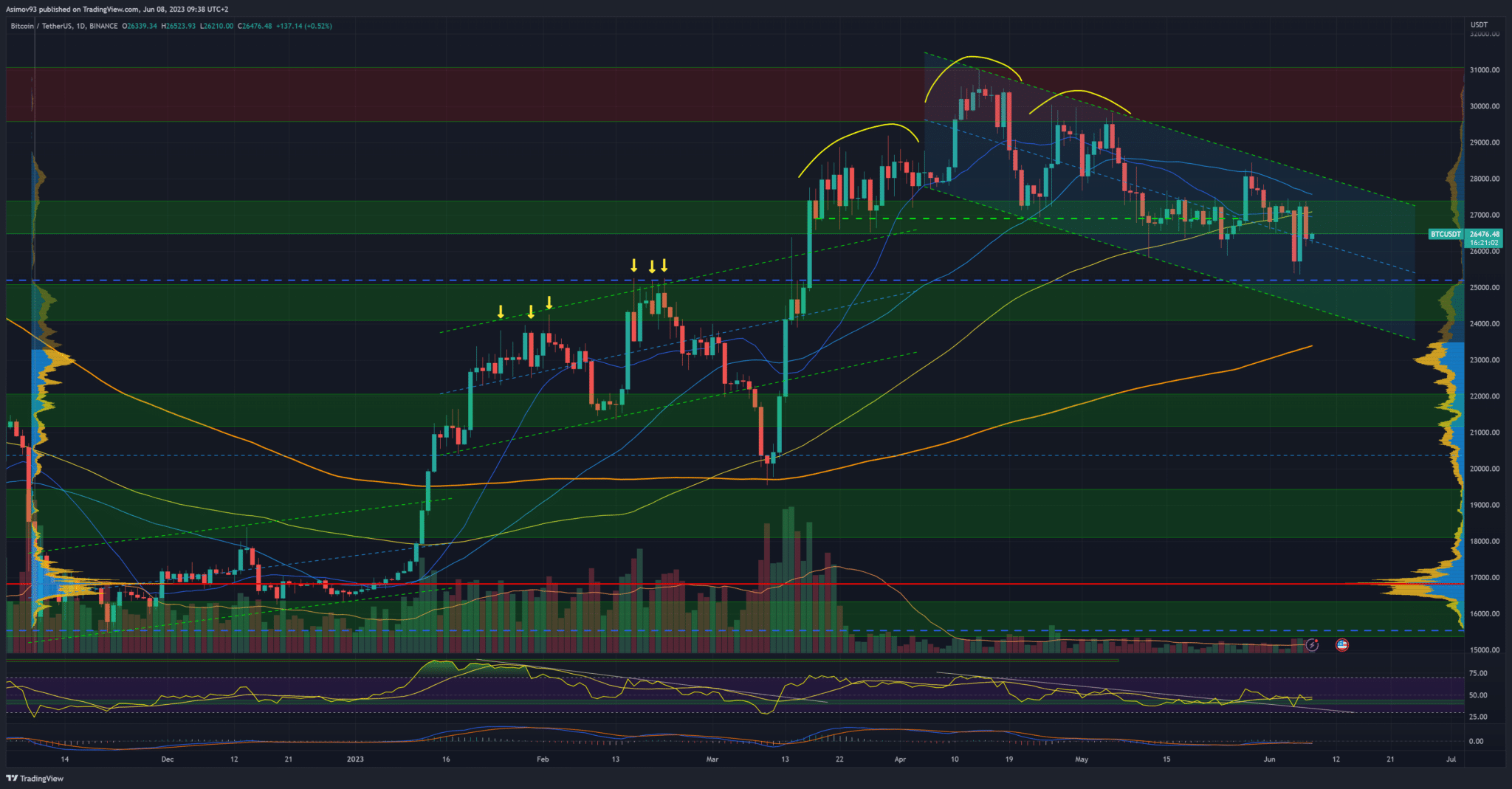
Task: Click the 17000.00 price scale label
Action: 1485,578
